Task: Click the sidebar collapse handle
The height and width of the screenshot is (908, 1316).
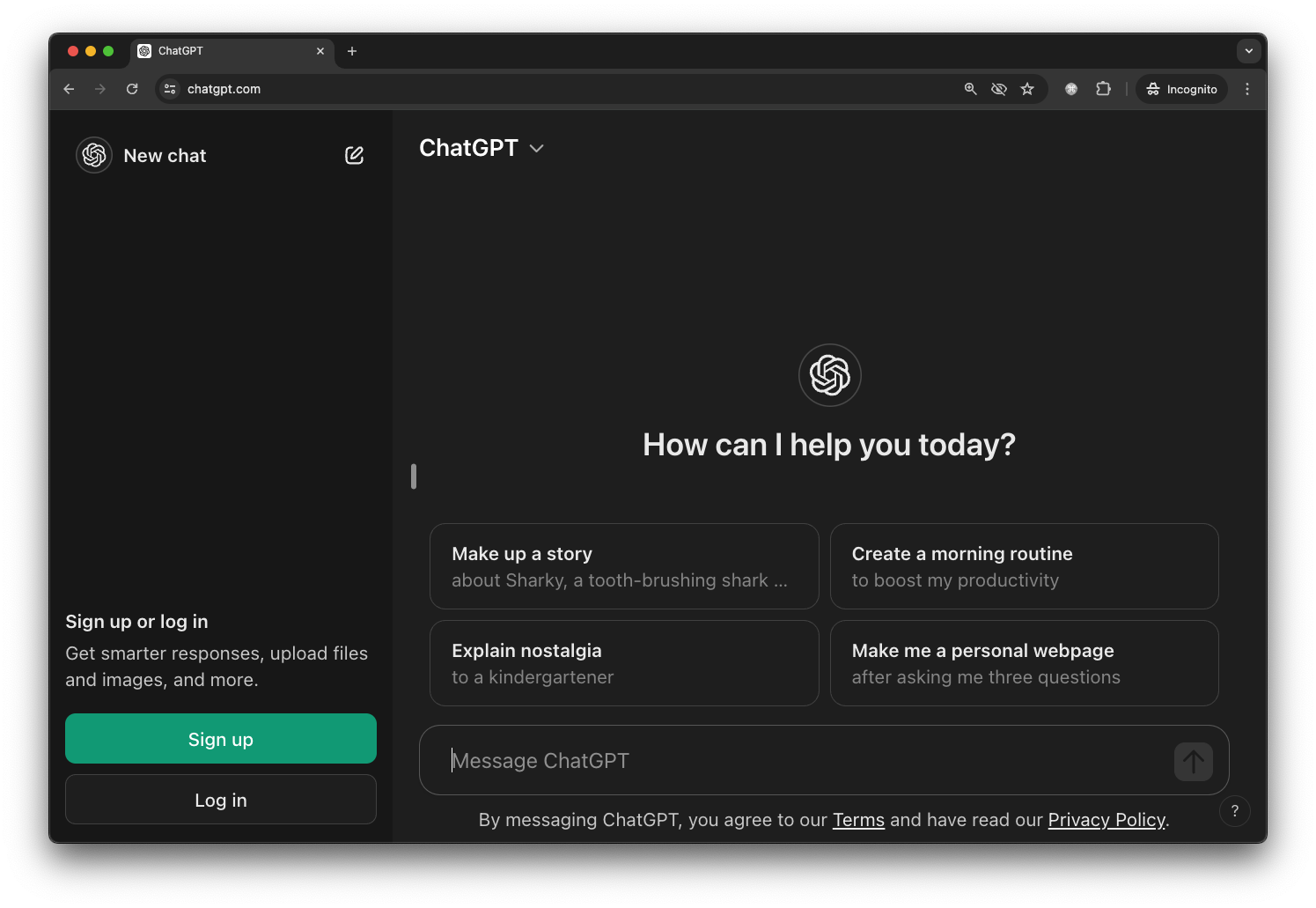Action: coord(414,476)
